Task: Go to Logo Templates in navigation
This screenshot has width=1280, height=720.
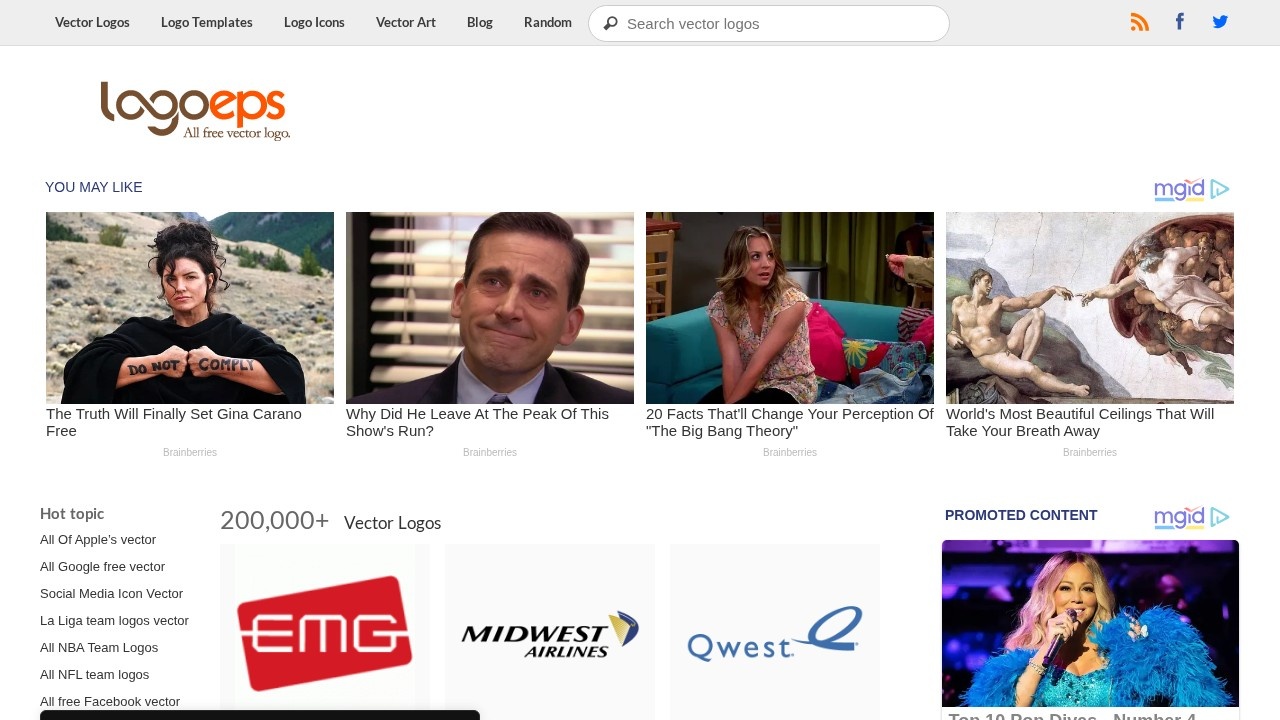Action: [x=207, y=22]
